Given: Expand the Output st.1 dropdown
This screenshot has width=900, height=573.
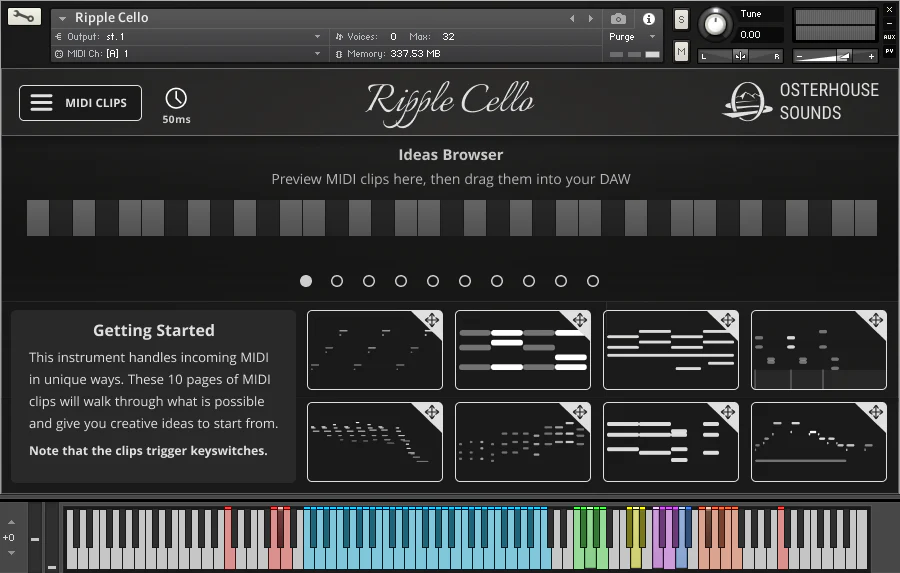Looking at the screenshot, I should (317, 37).
